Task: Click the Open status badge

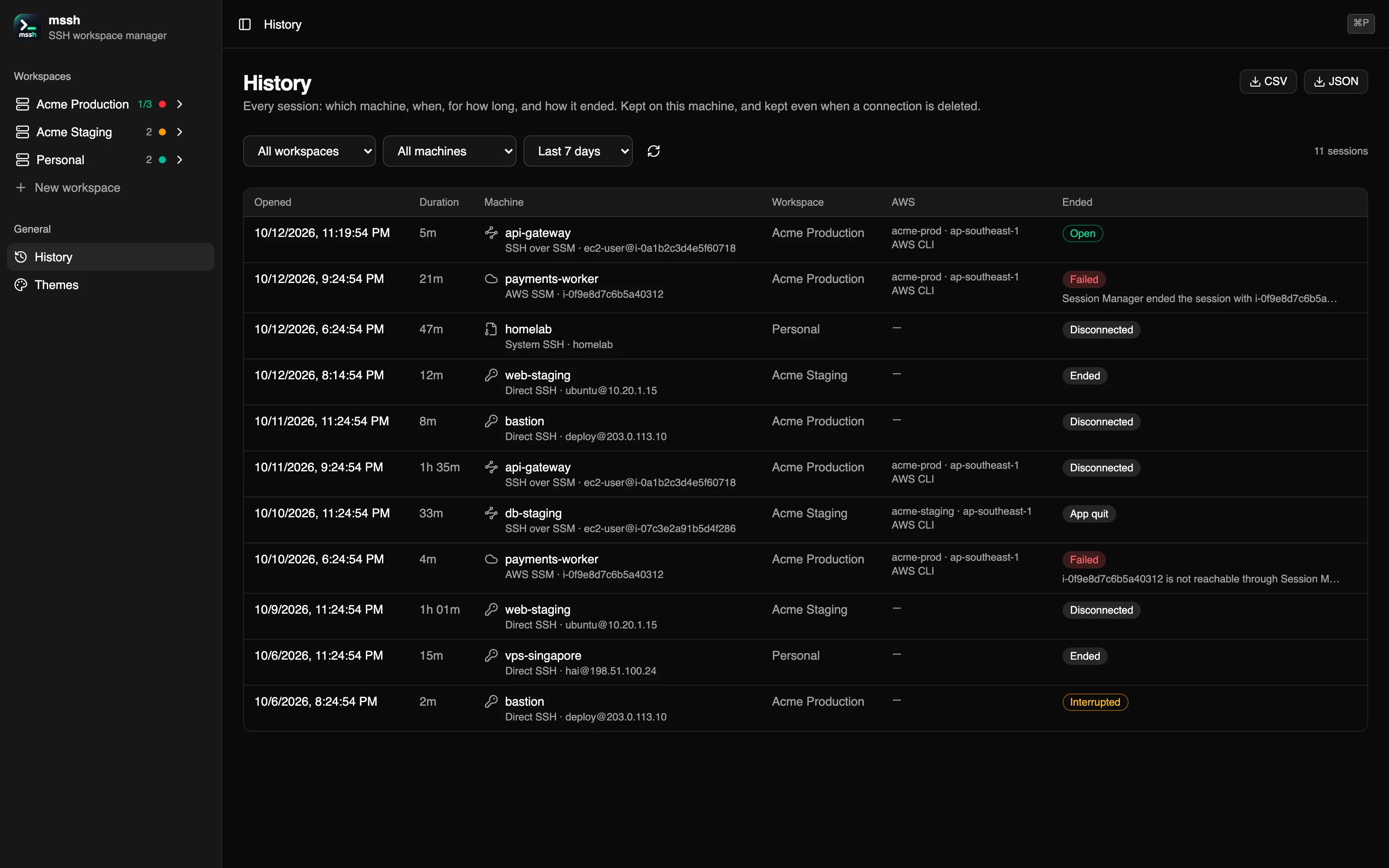Action: click(1082, 233)
